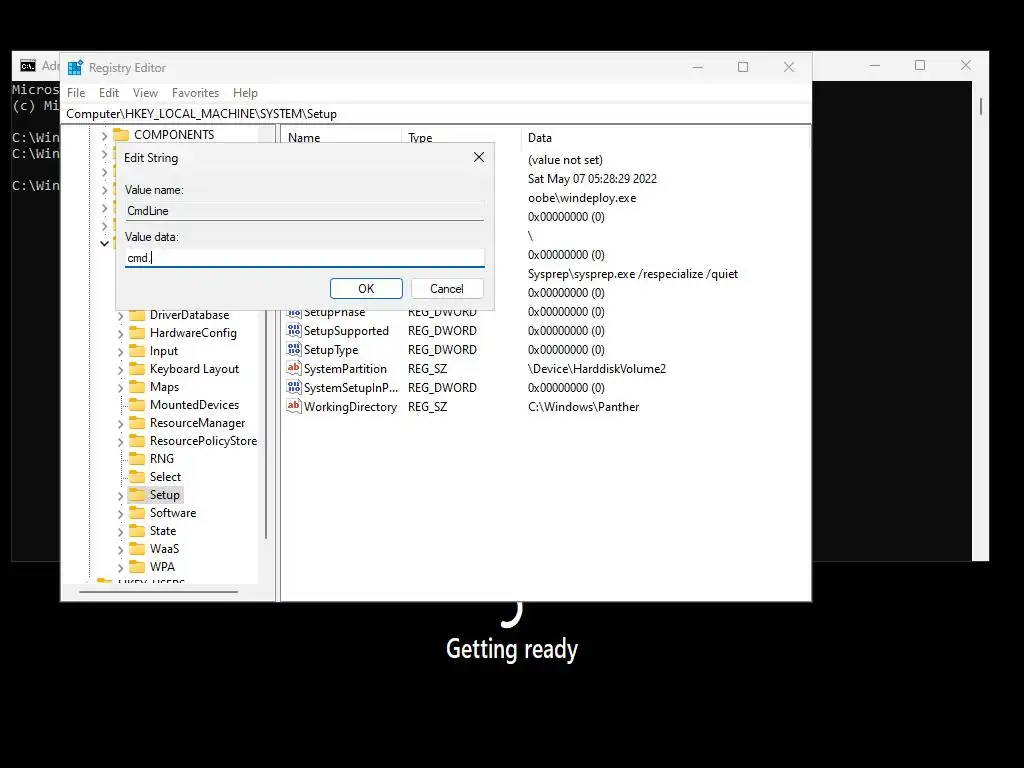Click the DriverDatabase folder icon

136,315
